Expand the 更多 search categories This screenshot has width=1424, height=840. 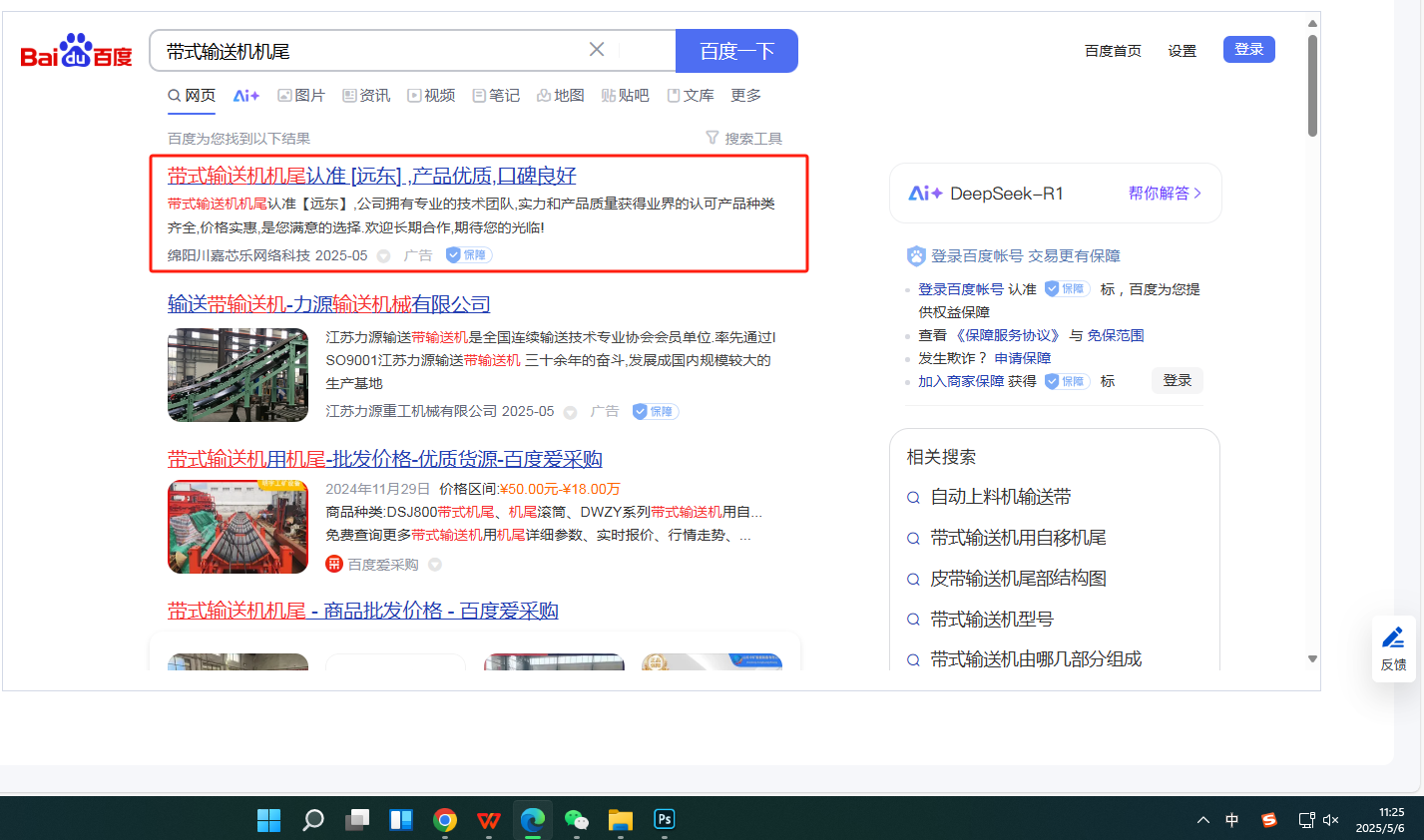click(745, 95)
